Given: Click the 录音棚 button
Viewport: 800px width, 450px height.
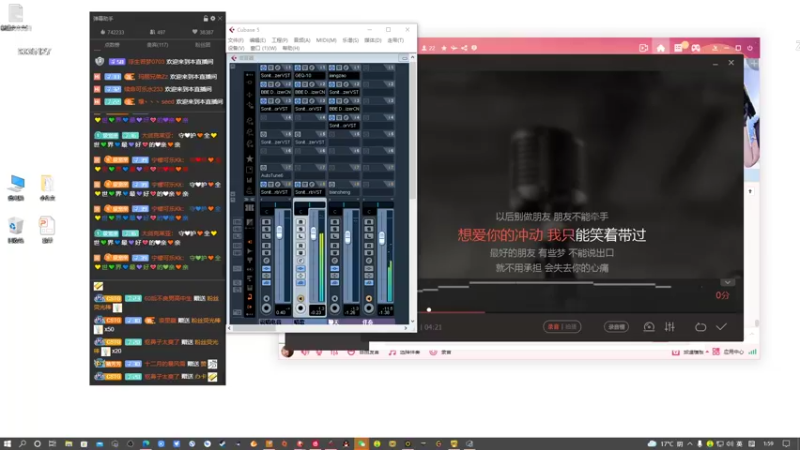Looking at the screenshot, I should coord(616,327).
